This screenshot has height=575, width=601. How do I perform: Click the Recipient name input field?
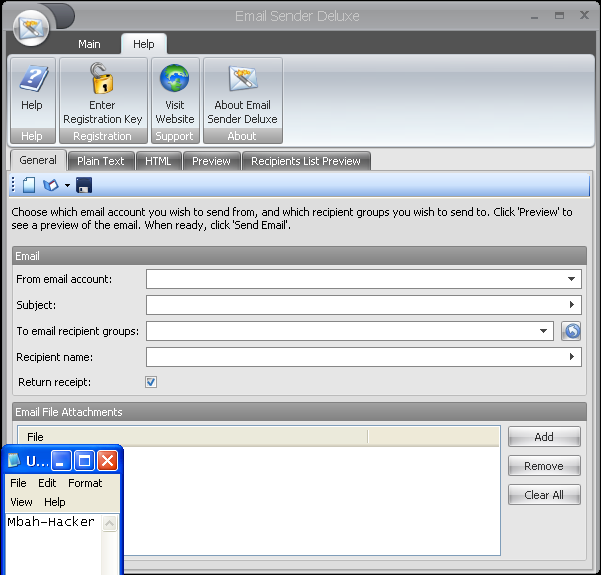(364, 357)
